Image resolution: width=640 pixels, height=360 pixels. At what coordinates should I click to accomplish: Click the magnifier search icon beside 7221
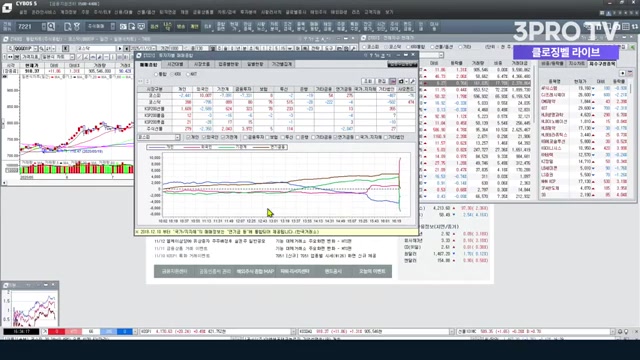[51, 27]
